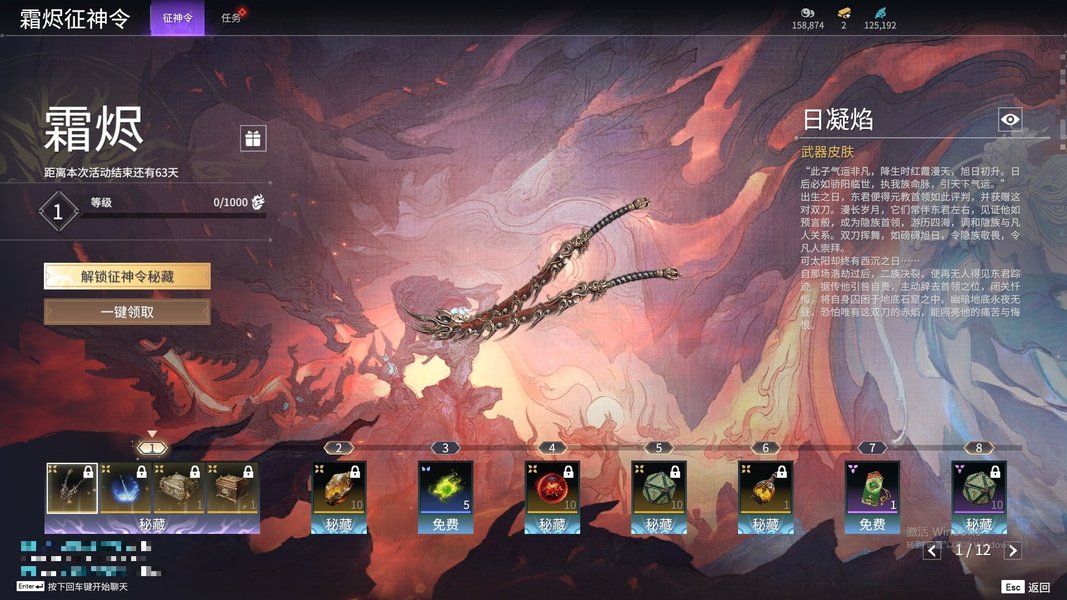Click the 免费 label under level 3 reward
This screenshot has width=1067, height=600.
(x=446, y=524)
